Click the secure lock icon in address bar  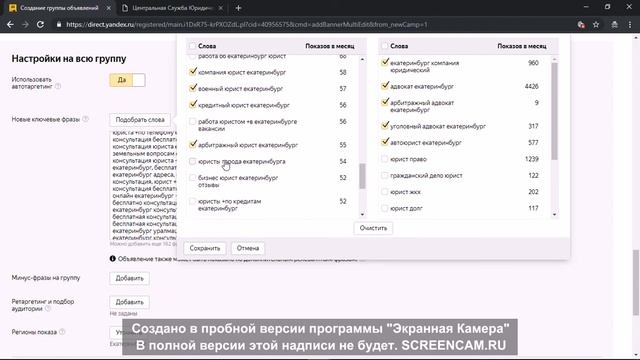pyautogui.click(x=59, y=24)
